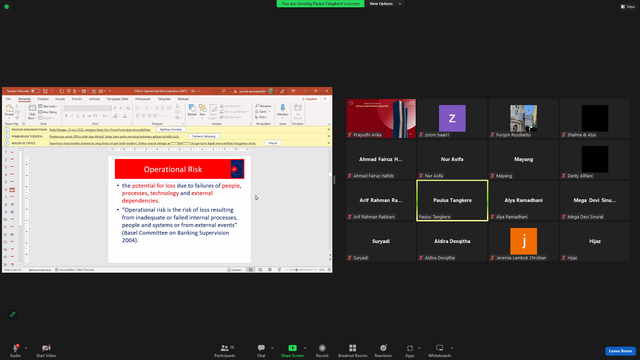640x360 pixels.
Task: Expand Audio options arrow
Action: [26, 348]
